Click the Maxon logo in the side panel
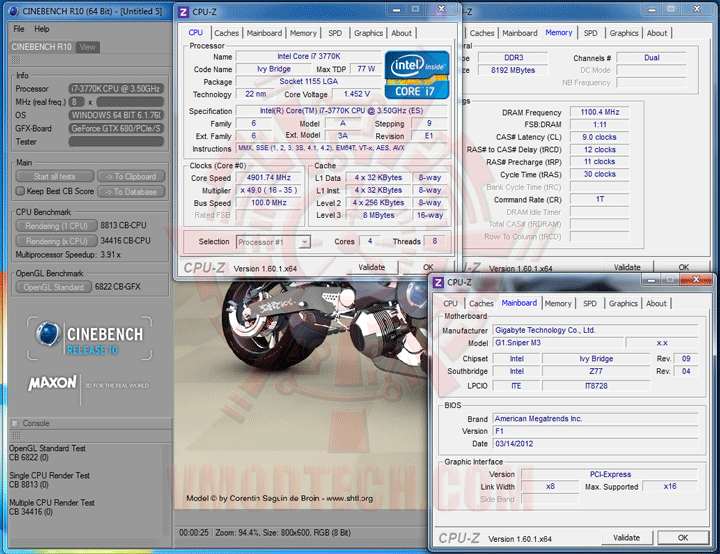This screenshot has height=554, width=720. point(53,383)
